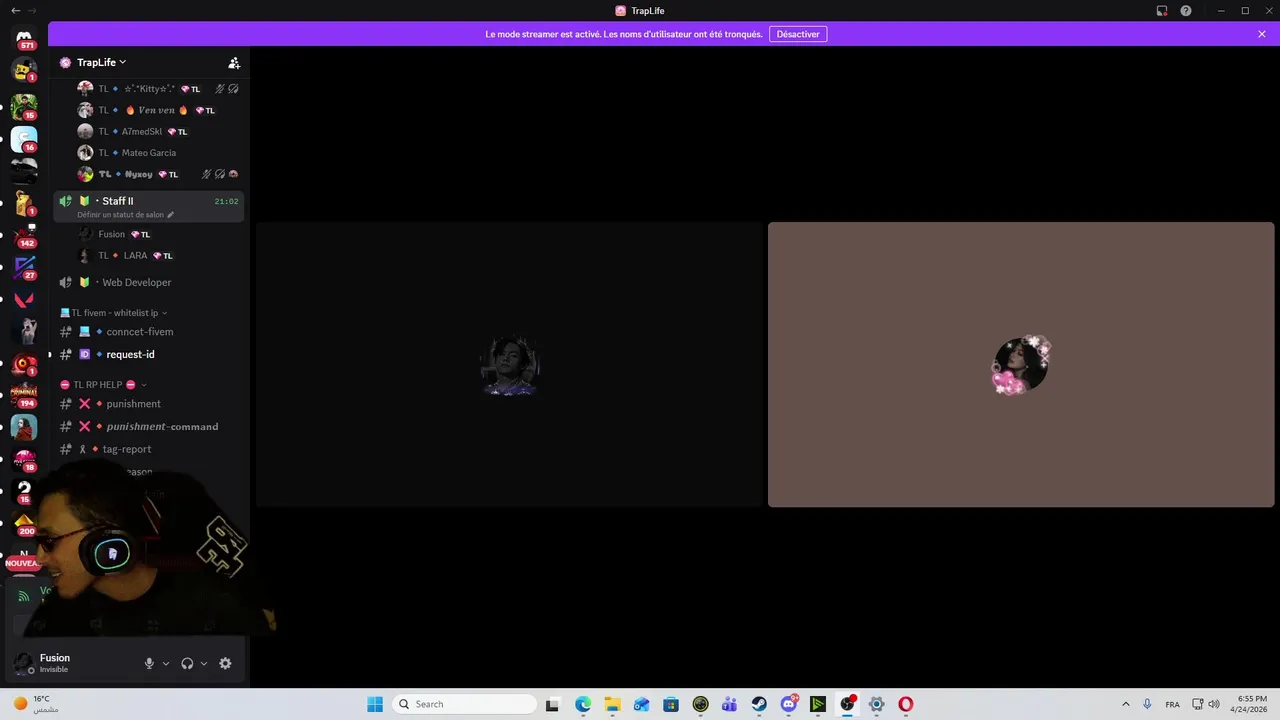1280x720 pixels.
Task: Open server icon with badge 194
Action: point(24,394)
